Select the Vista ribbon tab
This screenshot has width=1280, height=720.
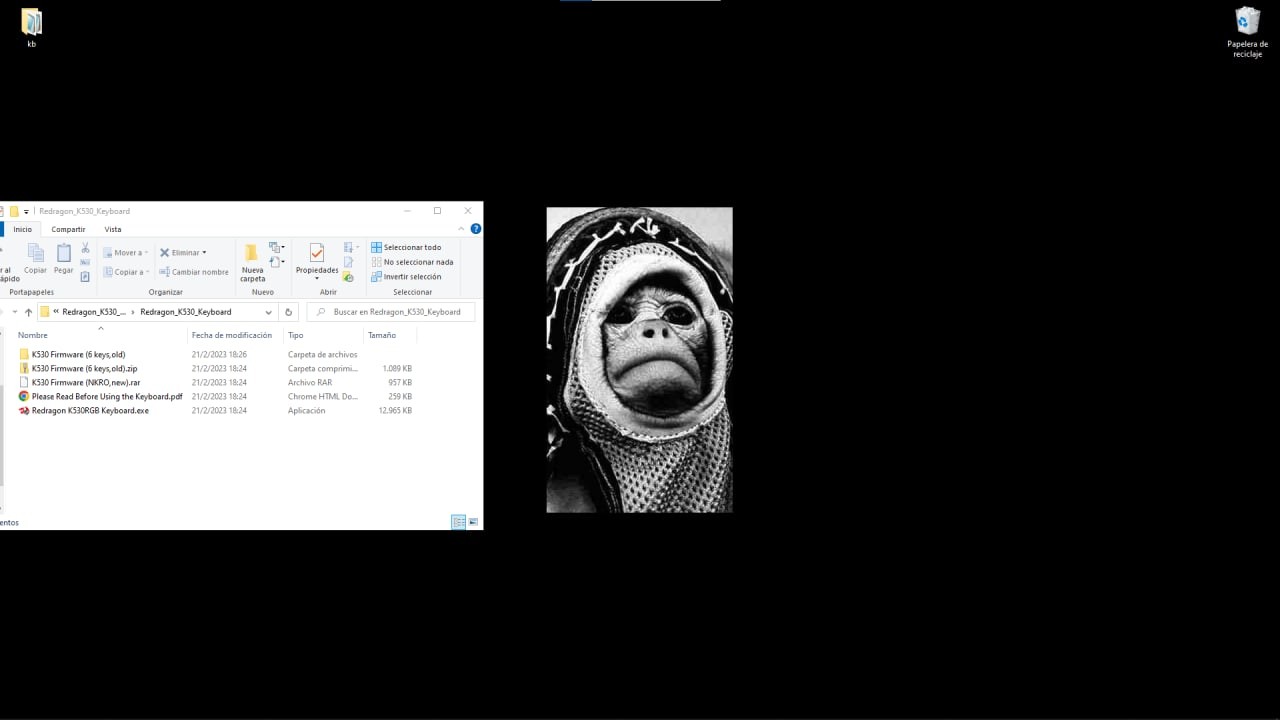click(x=113, y=229)
